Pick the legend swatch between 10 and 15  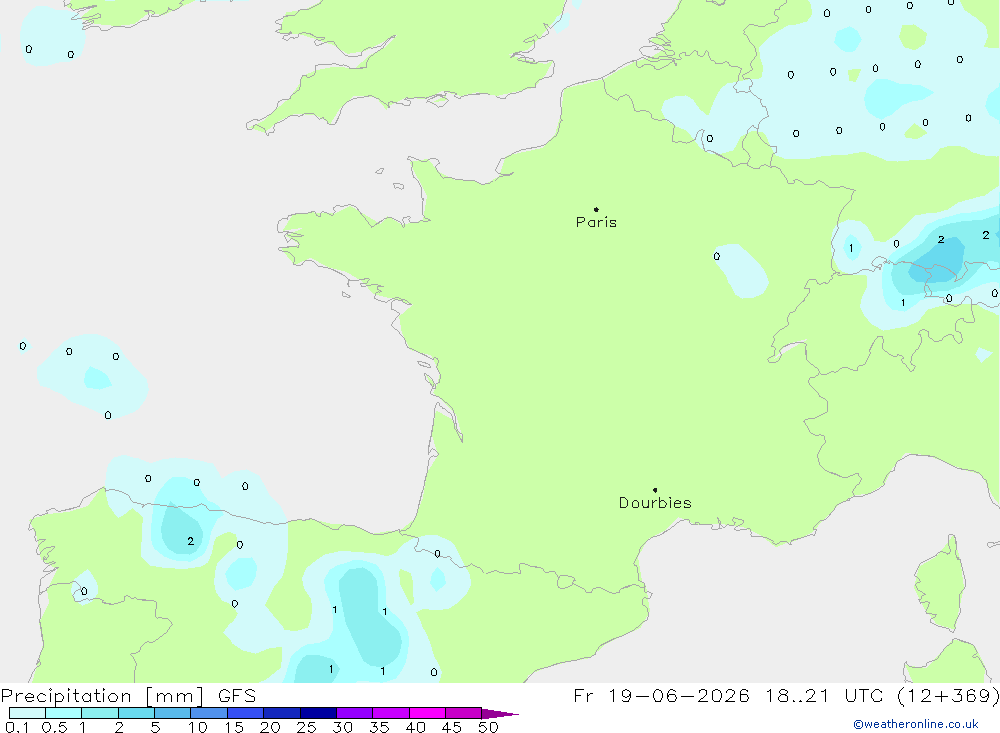[209, 713]
